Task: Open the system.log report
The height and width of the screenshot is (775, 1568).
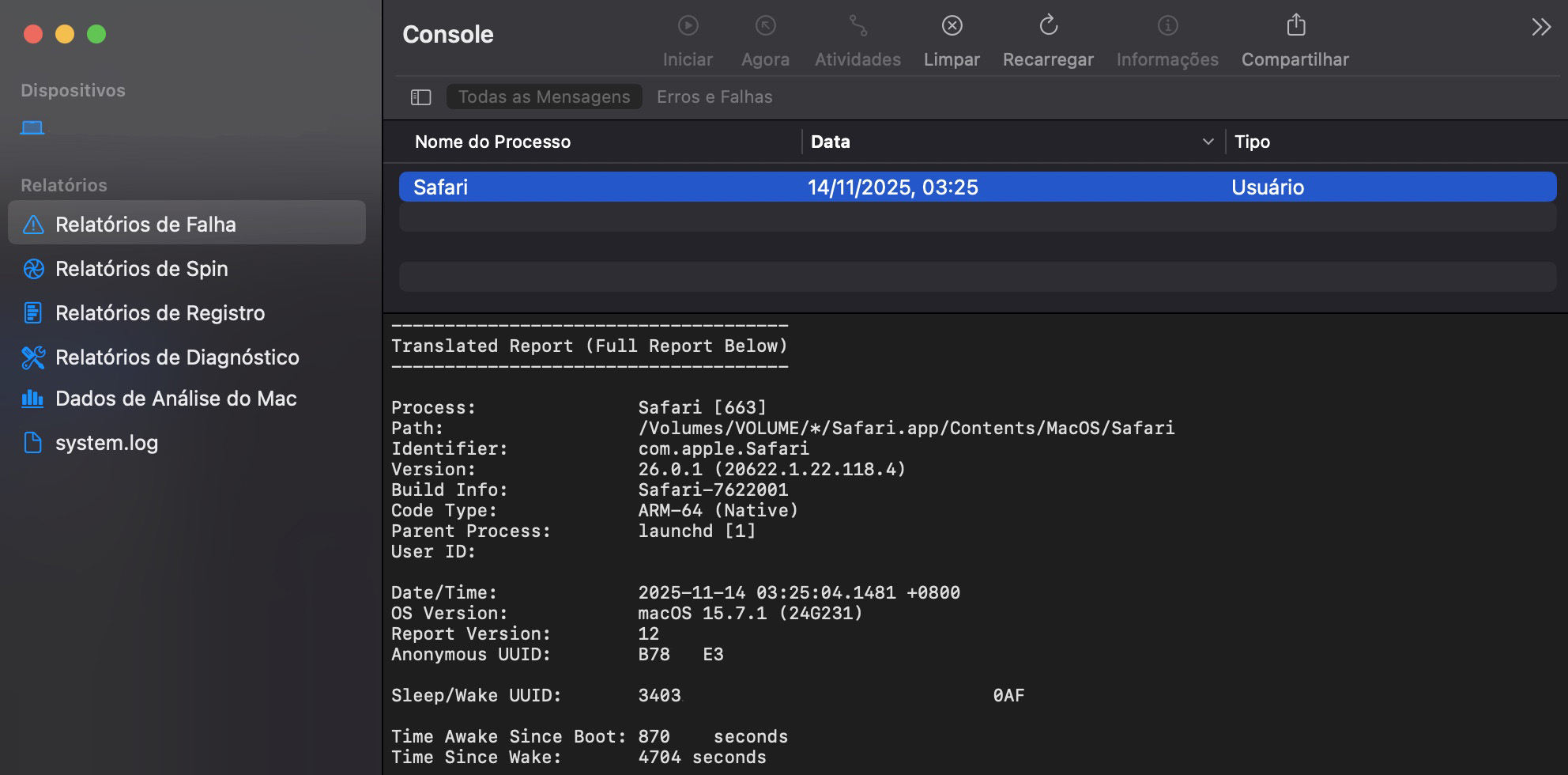Action: (x=107, y=442)
